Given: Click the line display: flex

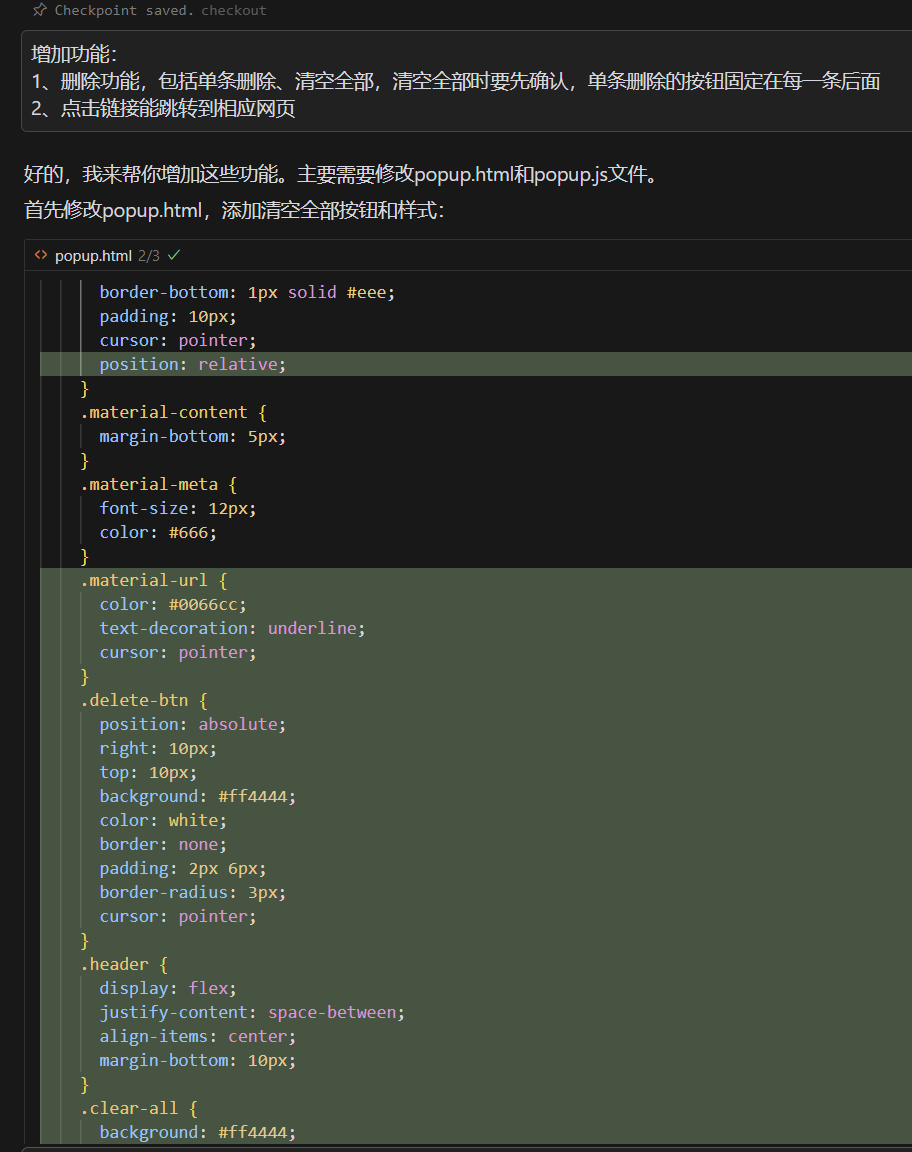Looking at the screenshot, I should click(x=168, y=988).
